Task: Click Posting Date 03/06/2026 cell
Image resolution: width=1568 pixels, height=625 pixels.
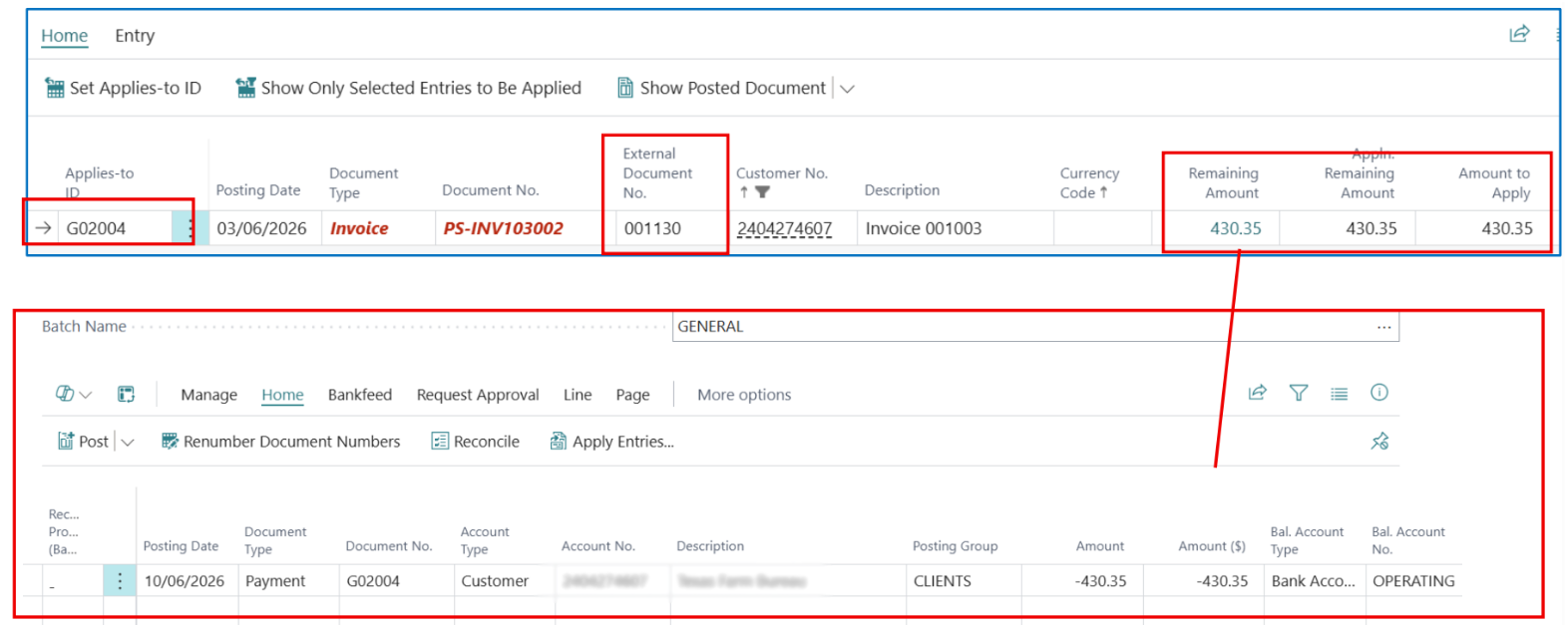Action: pos(262,228)
